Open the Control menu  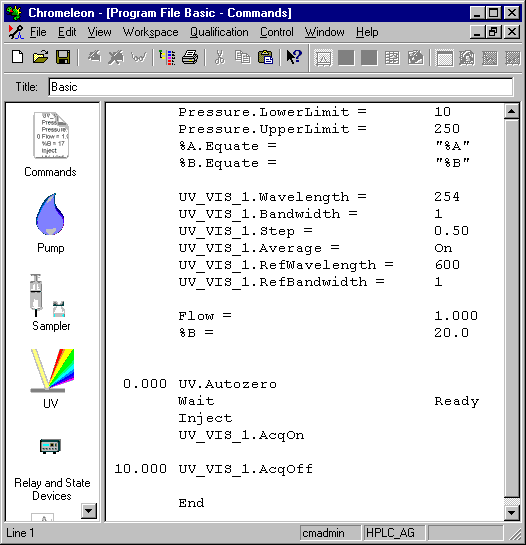(x=277, y=32)
